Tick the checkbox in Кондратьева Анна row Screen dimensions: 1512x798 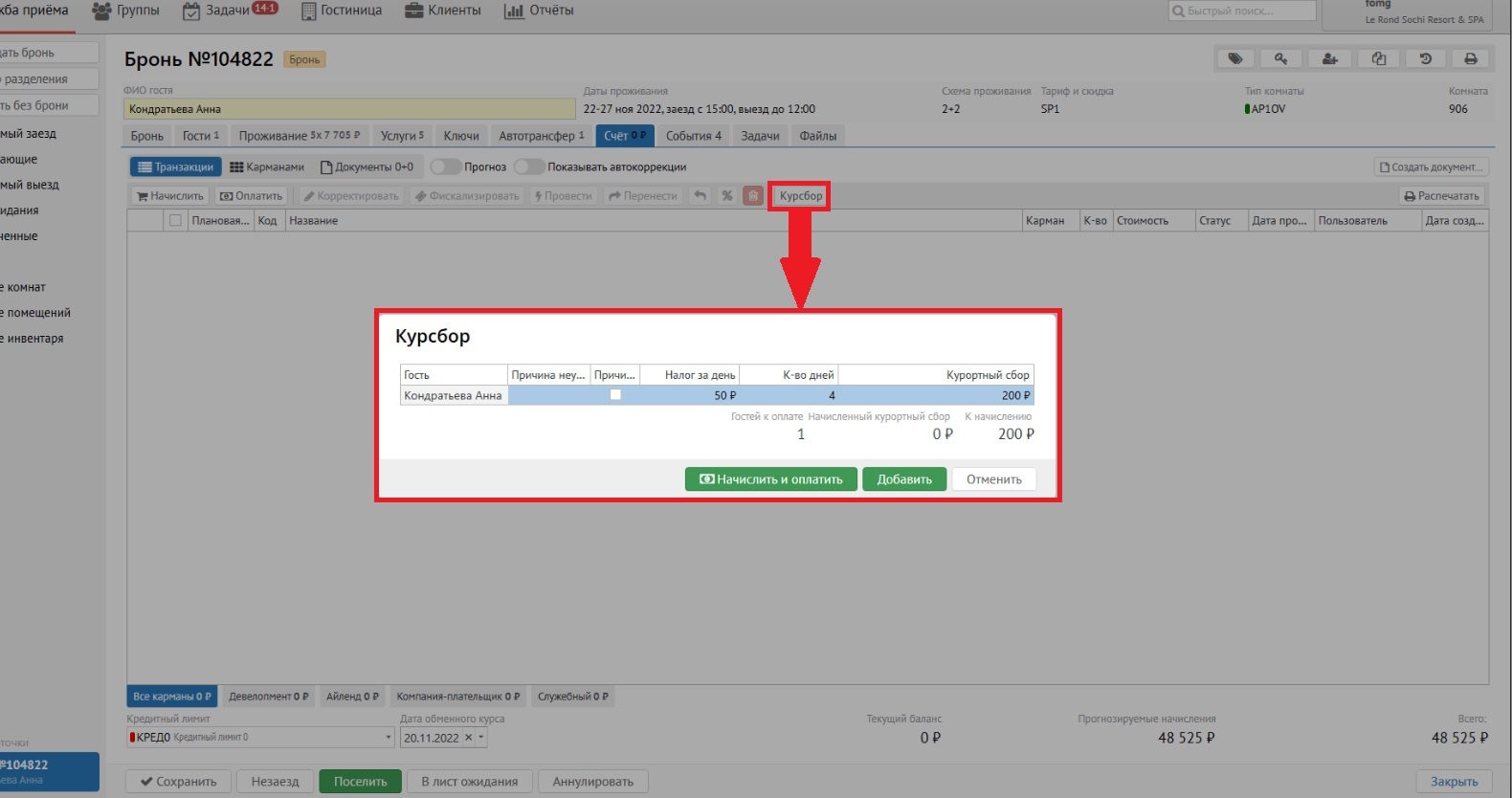point(615,395)
